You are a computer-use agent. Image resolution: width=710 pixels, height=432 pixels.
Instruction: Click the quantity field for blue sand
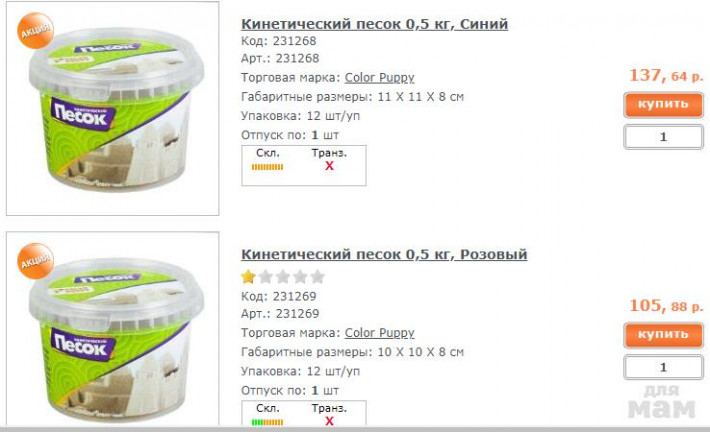663,137
